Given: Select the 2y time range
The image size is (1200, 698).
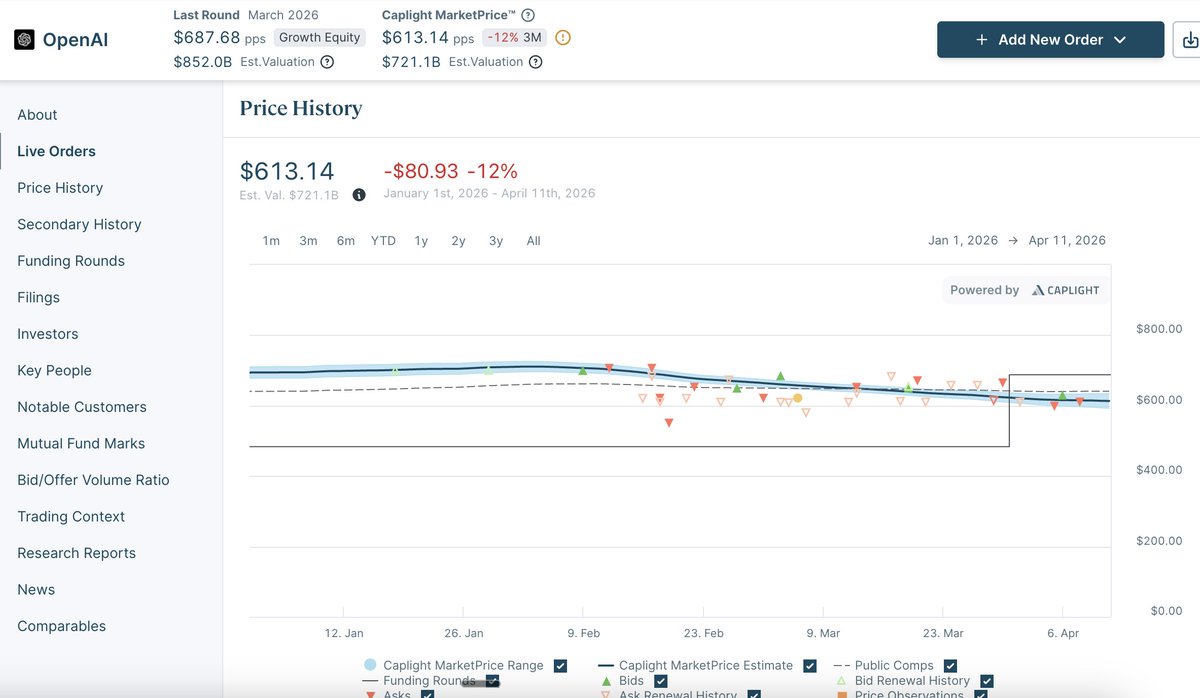Looking at the screenshot, I should click(x=458, y=241).
